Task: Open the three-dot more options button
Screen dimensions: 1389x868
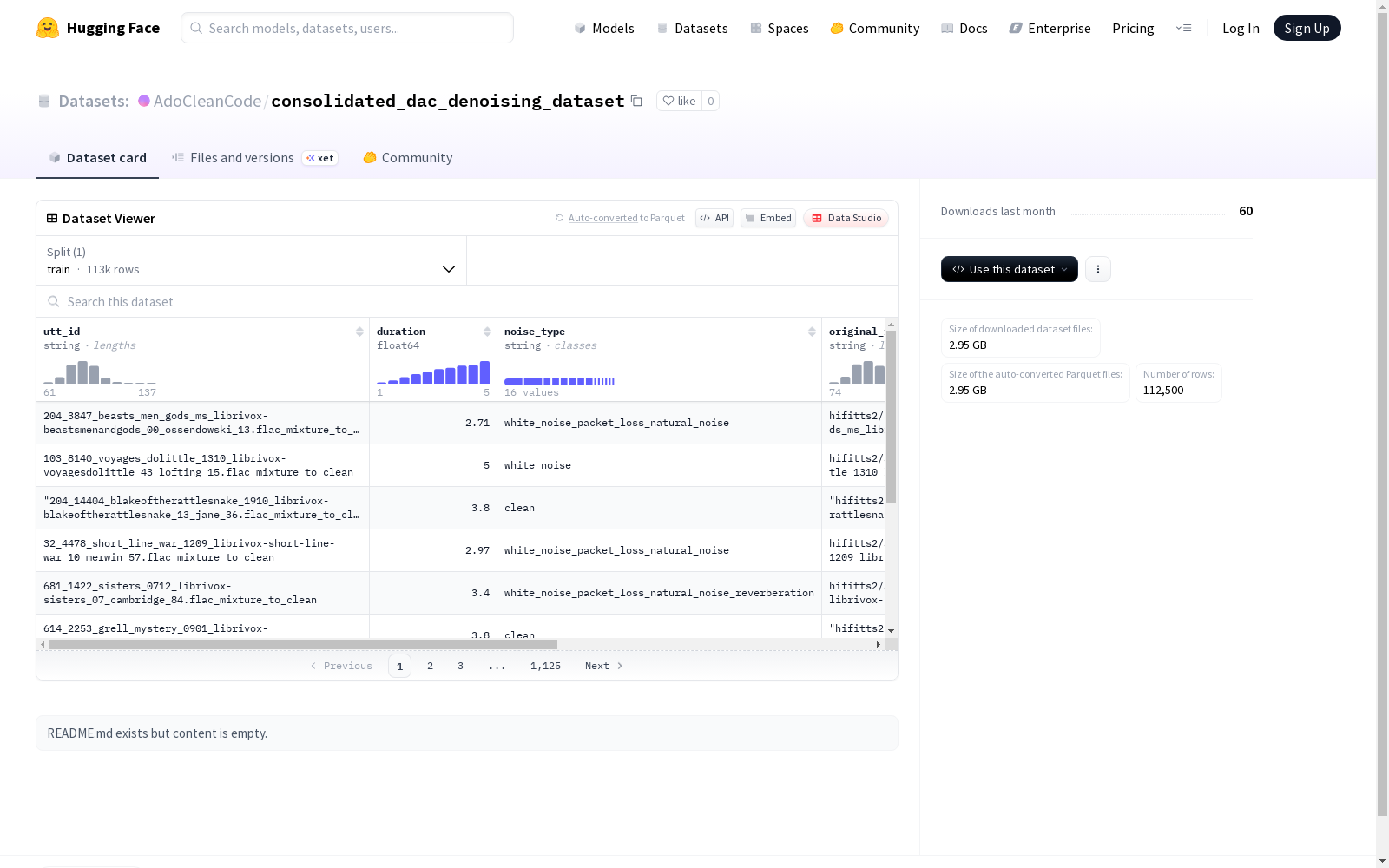Action: click(x=1098, y=269)
